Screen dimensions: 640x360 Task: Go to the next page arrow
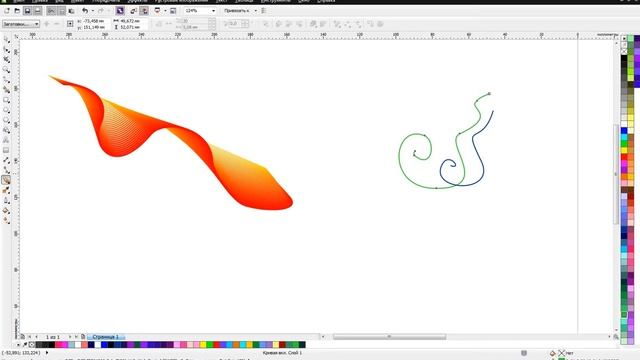coord(70,337)
